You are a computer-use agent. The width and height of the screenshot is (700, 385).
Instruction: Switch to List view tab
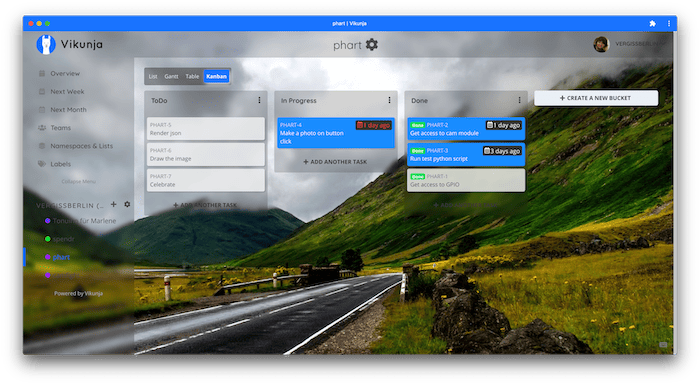[x=153, y=76]
